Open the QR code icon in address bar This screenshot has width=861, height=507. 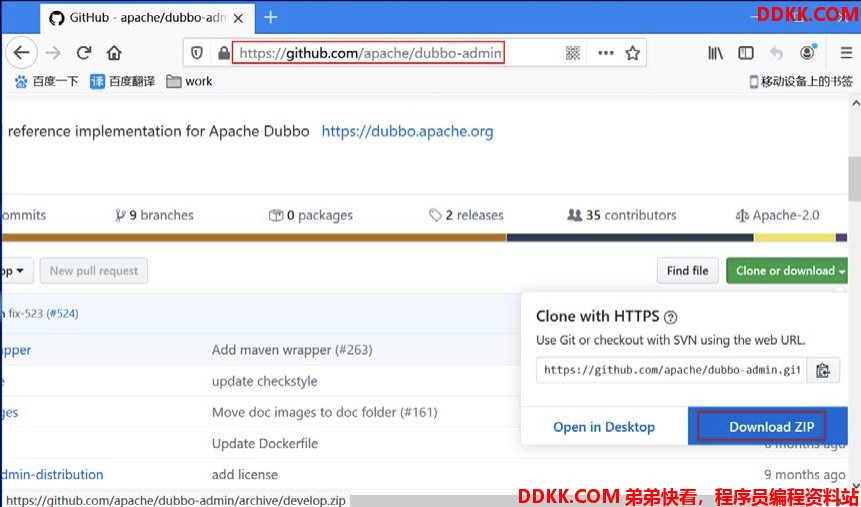[573, 53]
